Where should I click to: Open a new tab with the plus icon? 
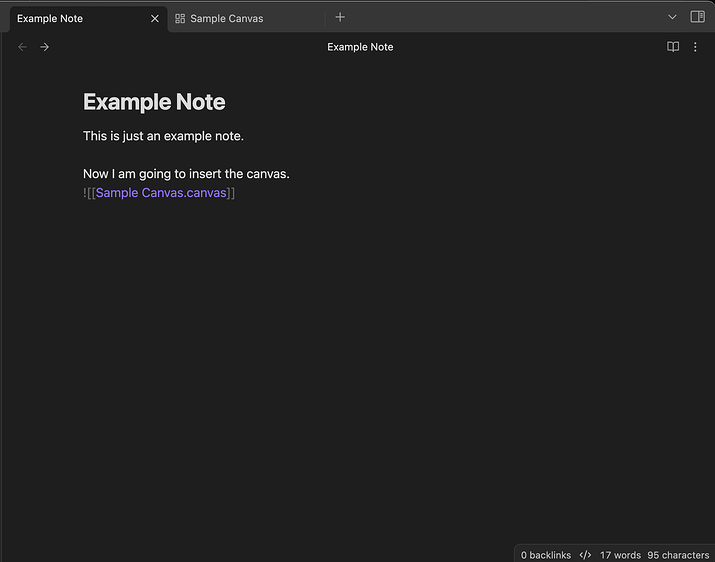point(340,17)
